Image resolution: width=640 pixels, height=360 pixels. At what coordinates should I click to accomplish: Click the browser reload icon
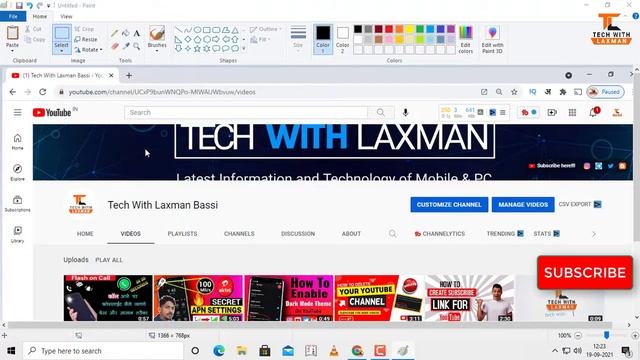tap(42, 92)
